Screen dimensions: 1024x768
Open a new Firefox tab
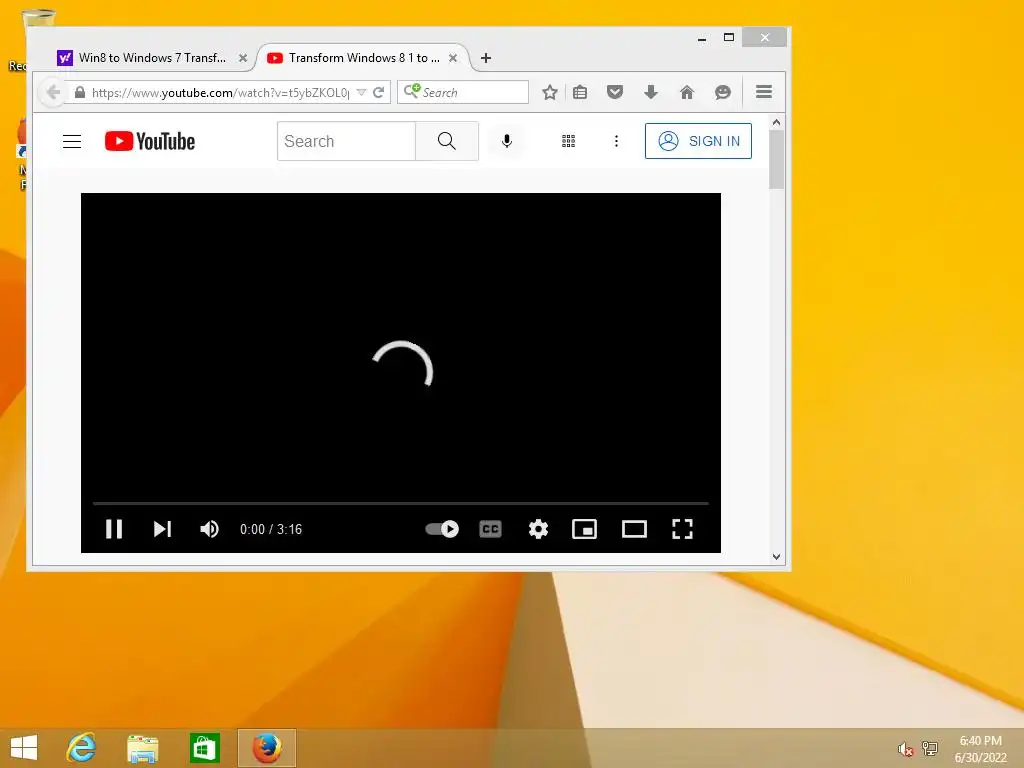point(486,58)
